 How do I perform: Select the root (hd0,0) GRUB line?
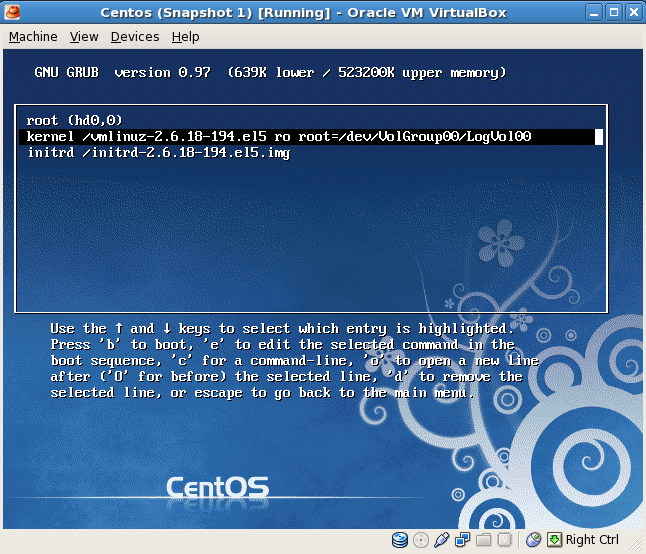coord(74,120)
